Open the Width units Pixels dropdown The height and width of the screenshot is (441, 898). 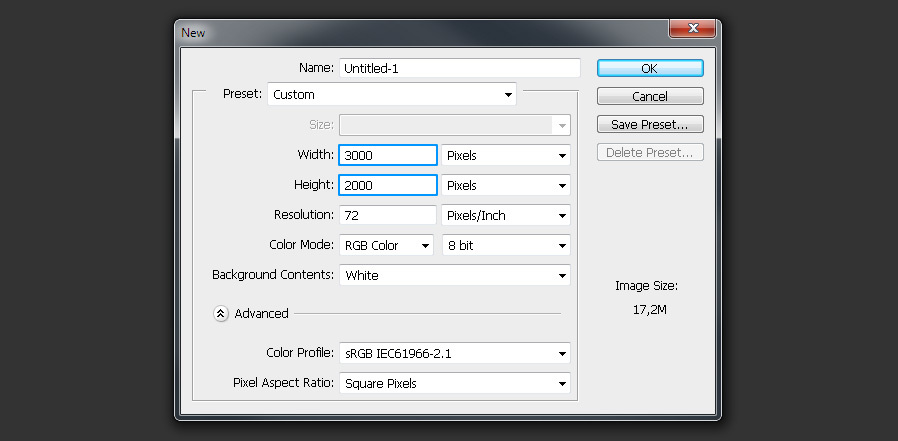[x=506, y=155]
